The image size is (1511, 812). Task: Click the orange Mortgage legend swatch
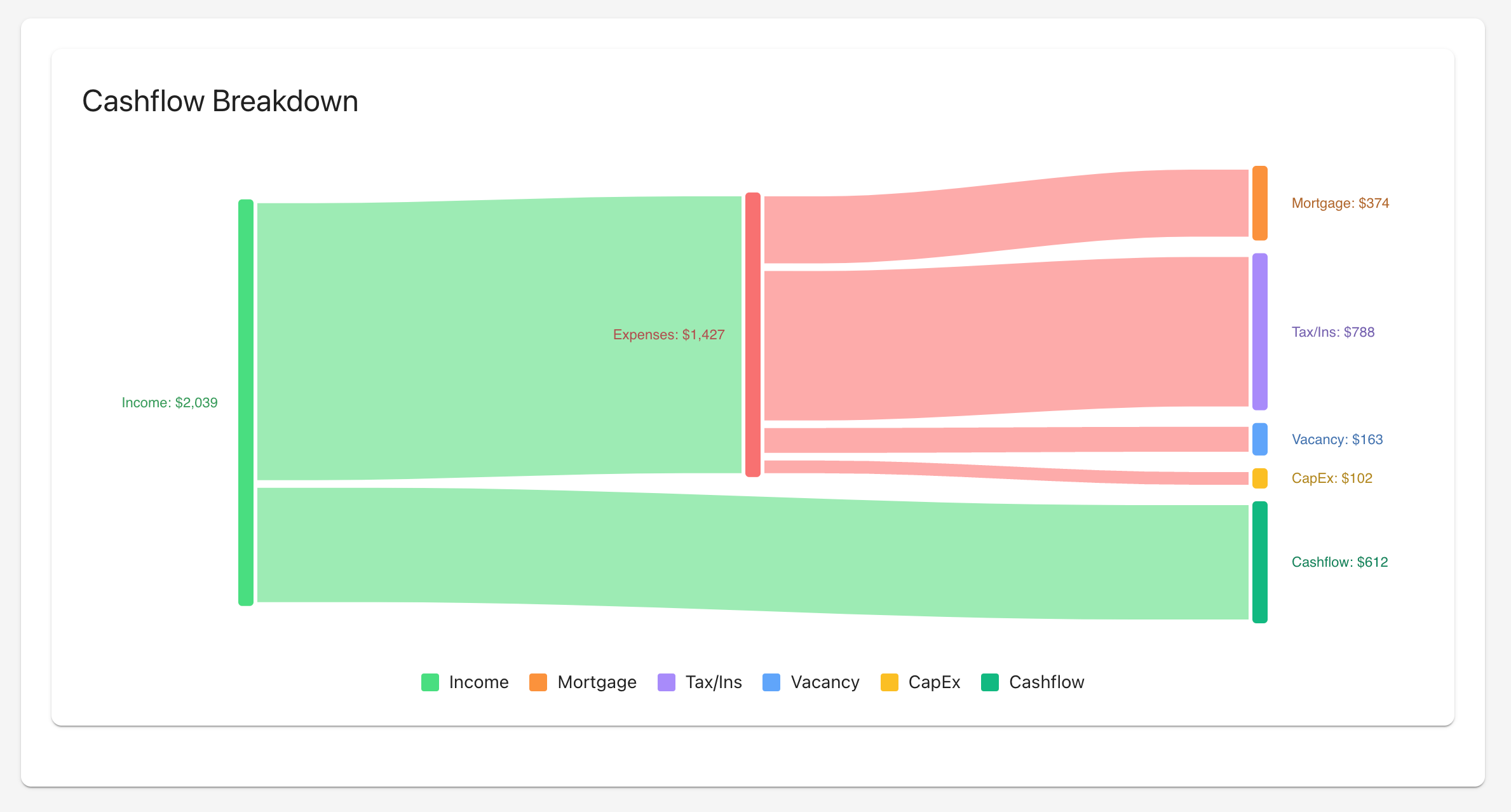tap(538, 682)
